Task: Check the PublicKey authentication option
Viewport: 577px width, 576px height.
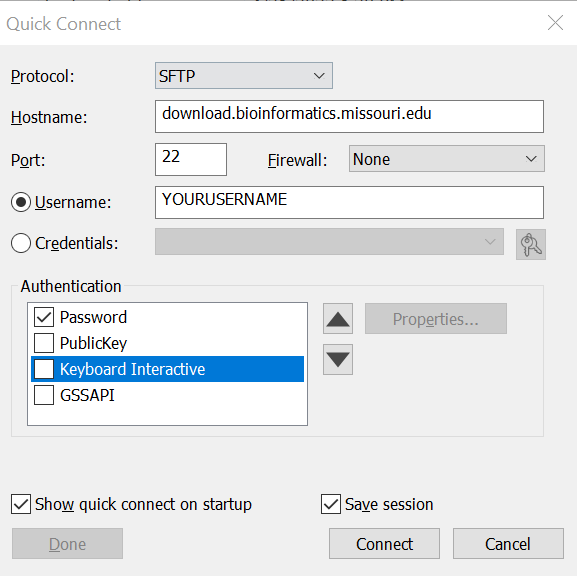Action: (44, 343)
